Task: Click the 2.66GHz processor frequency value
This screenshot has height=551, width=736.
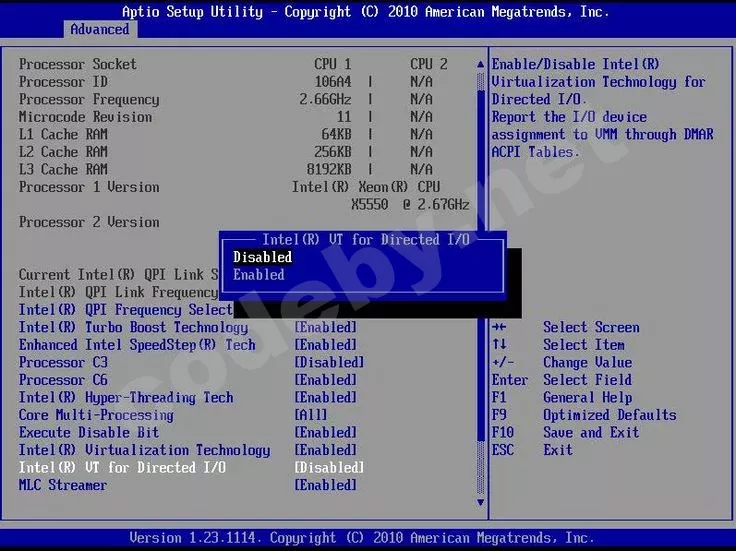Action: click(x=325, y=99)
